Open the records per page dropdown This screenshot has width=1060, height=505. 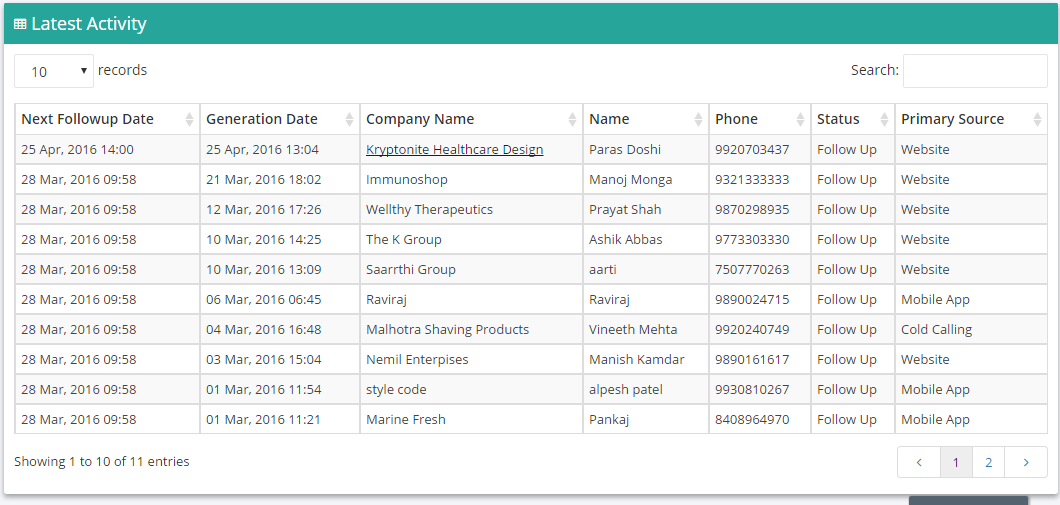coord(54,71)
